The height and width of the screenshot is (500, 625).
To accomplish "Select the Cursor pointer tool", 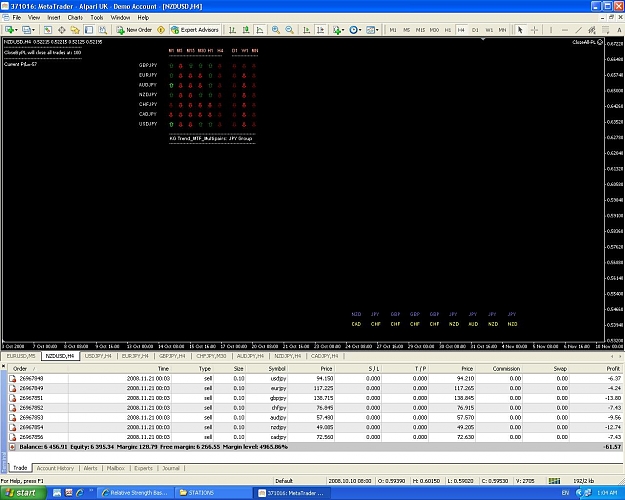I will click(520, 30).
